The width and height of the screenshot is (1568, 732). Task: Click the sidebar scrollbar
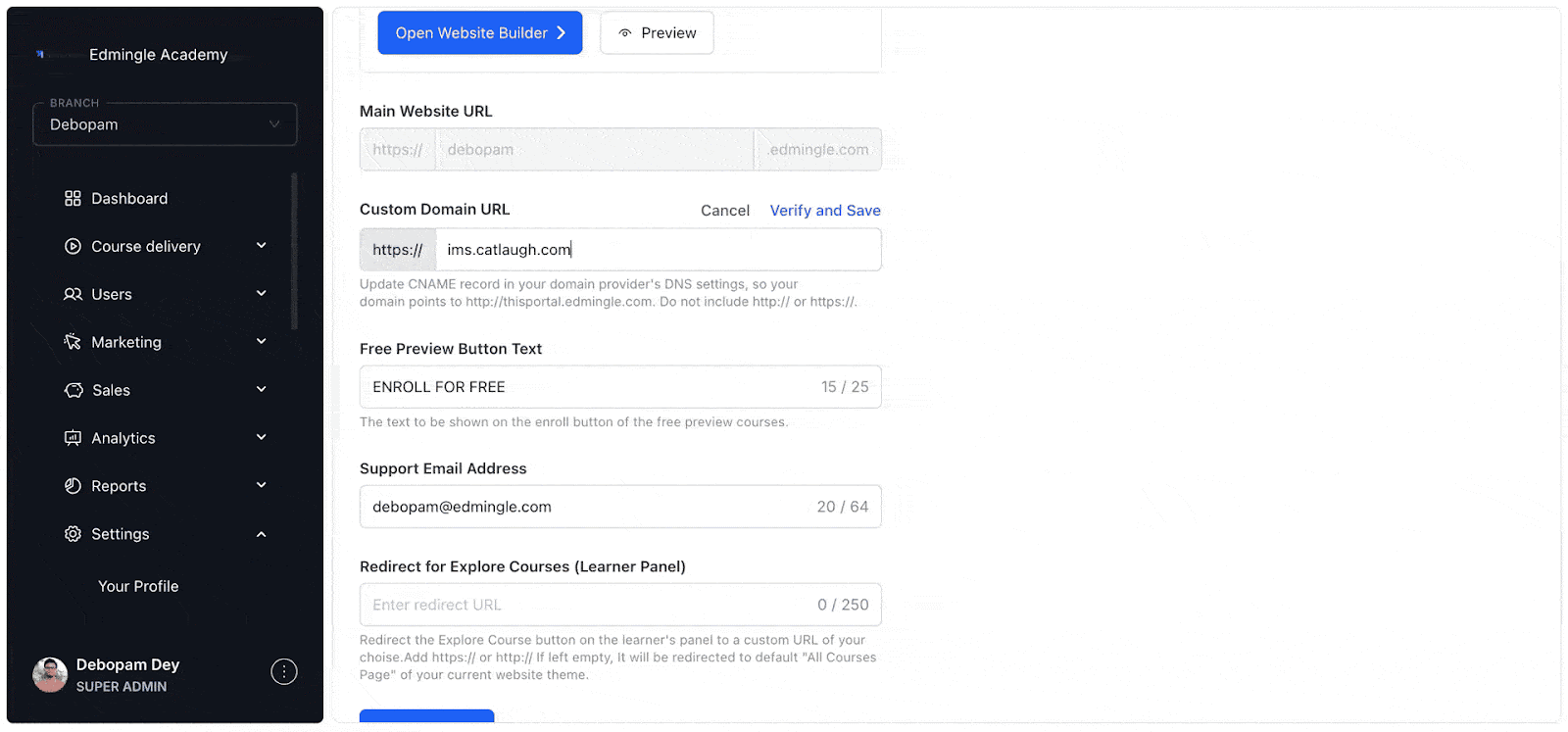[x=294, y=252]
